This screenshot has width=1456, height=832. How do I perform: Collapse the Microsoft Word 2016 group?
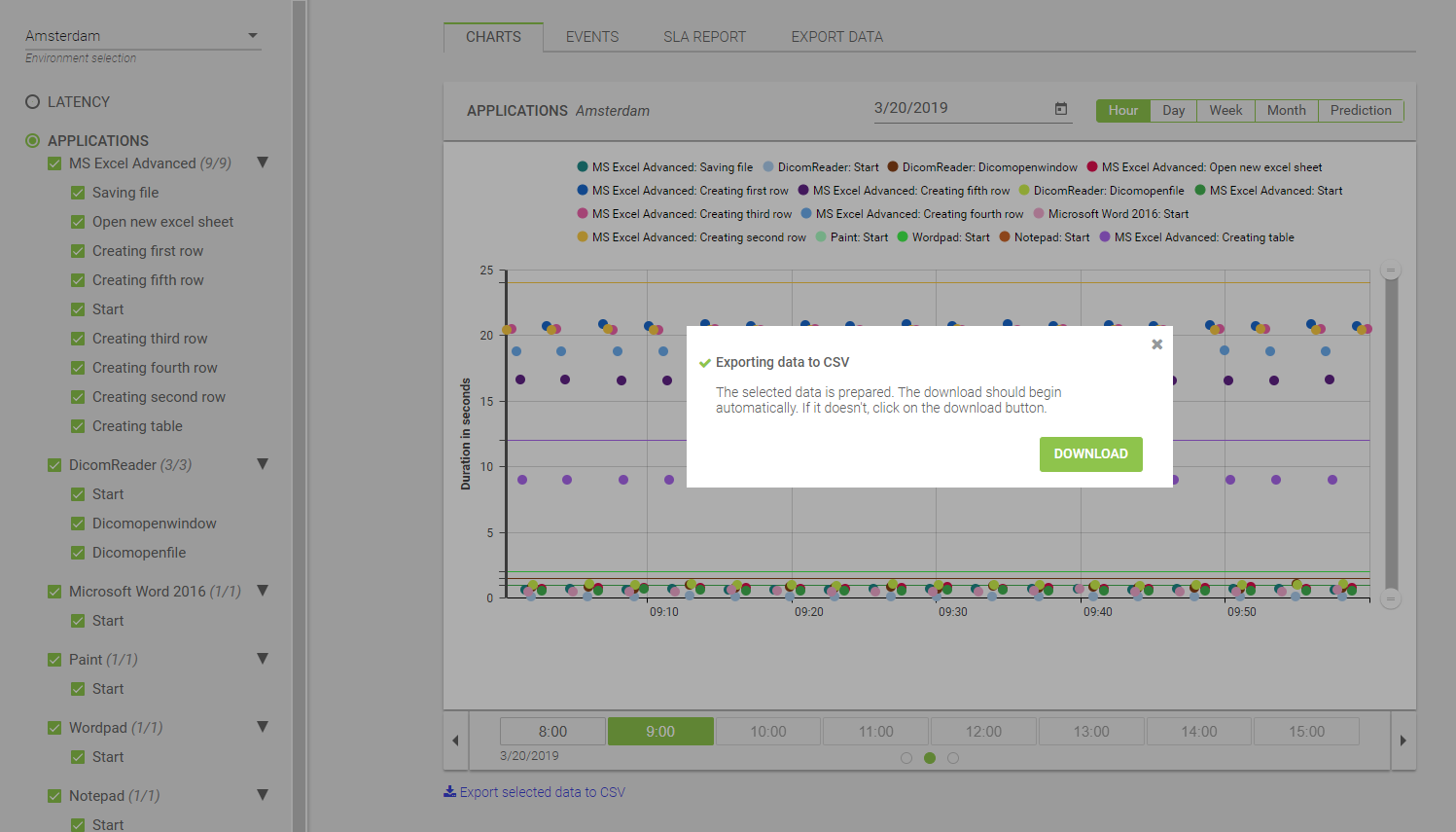[x=263, y=591]
